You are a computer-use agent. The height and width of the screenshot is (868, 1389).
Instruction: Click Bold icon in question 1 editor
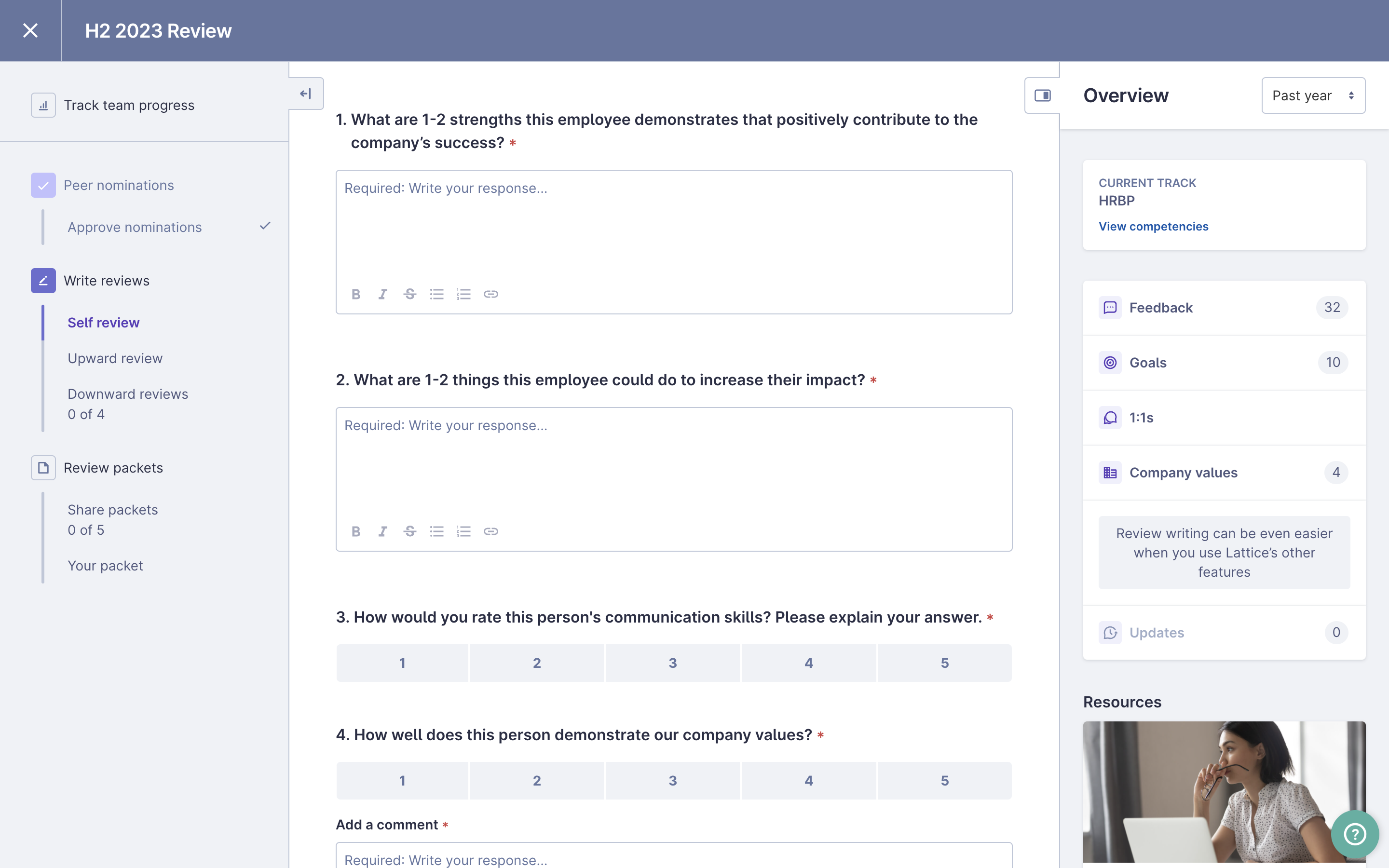(x=356, y=294)
